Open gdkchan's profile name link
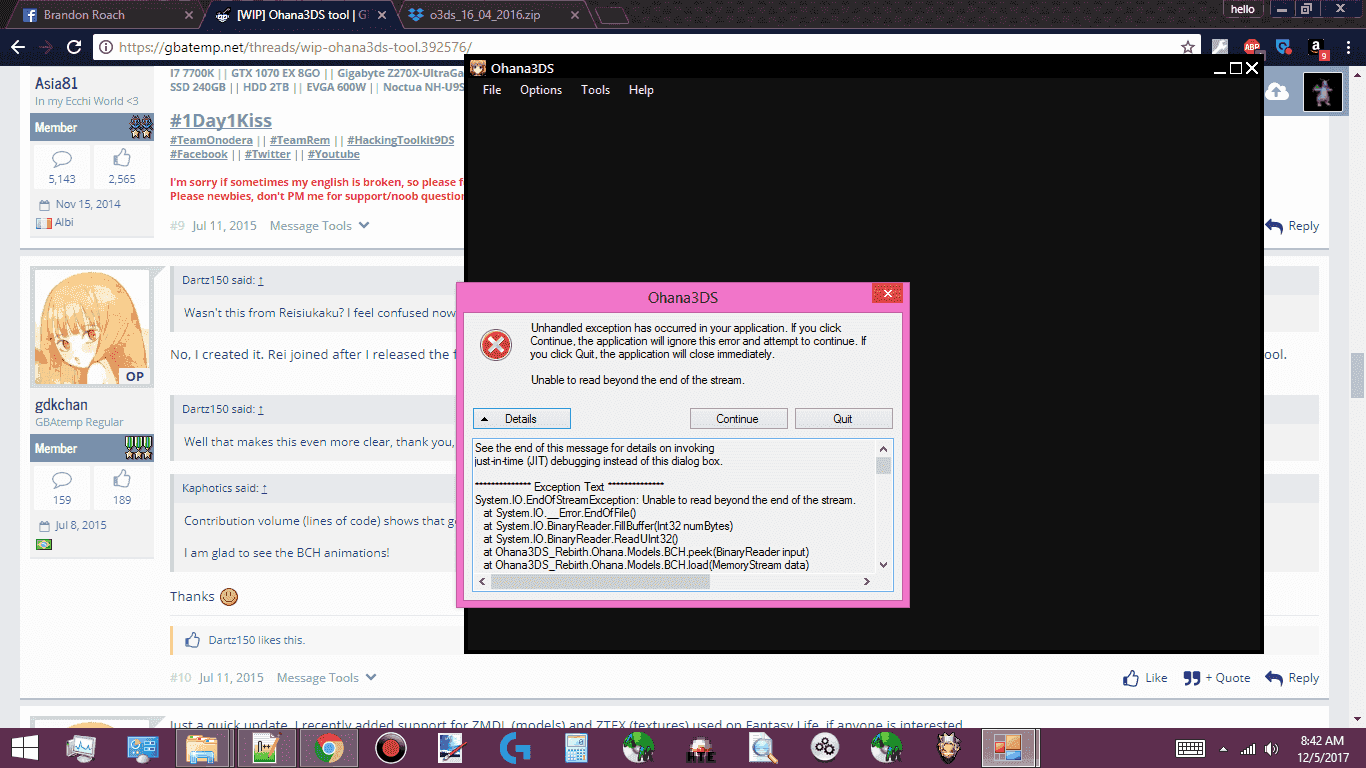 coord(61,405)
